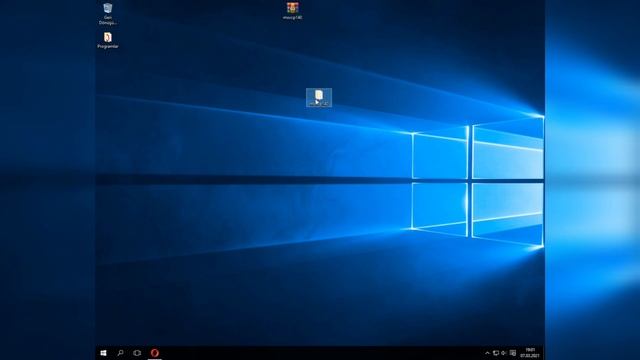This screenshot has width=640, height=360.
Task: Open taskbar search magnifier
Action: (120, 353)
